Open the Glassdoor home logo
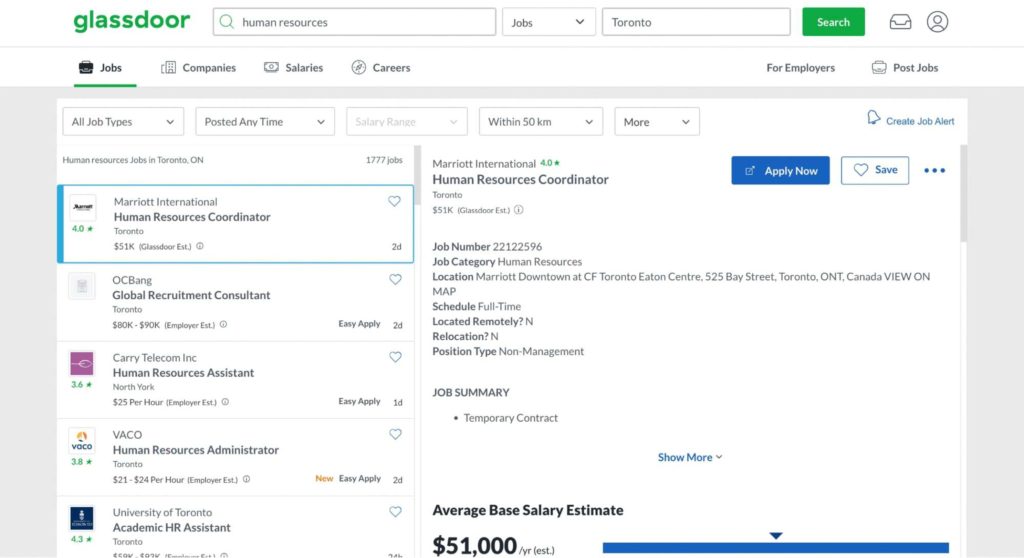 pyautogui.click(x=131, y=21)
